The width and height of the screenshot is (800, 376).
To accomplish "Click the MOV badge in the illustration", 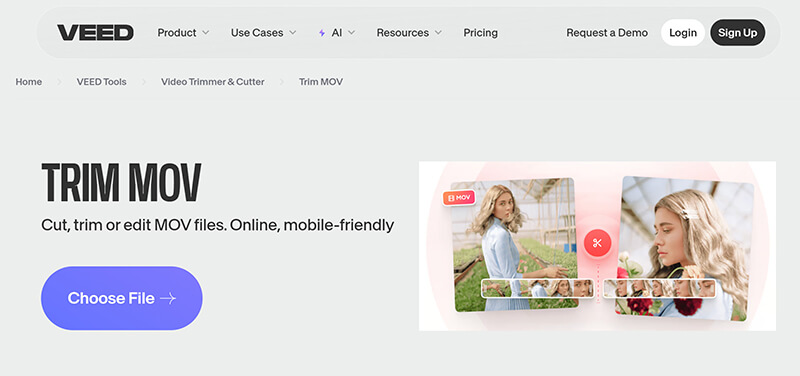I will (459, 198).
